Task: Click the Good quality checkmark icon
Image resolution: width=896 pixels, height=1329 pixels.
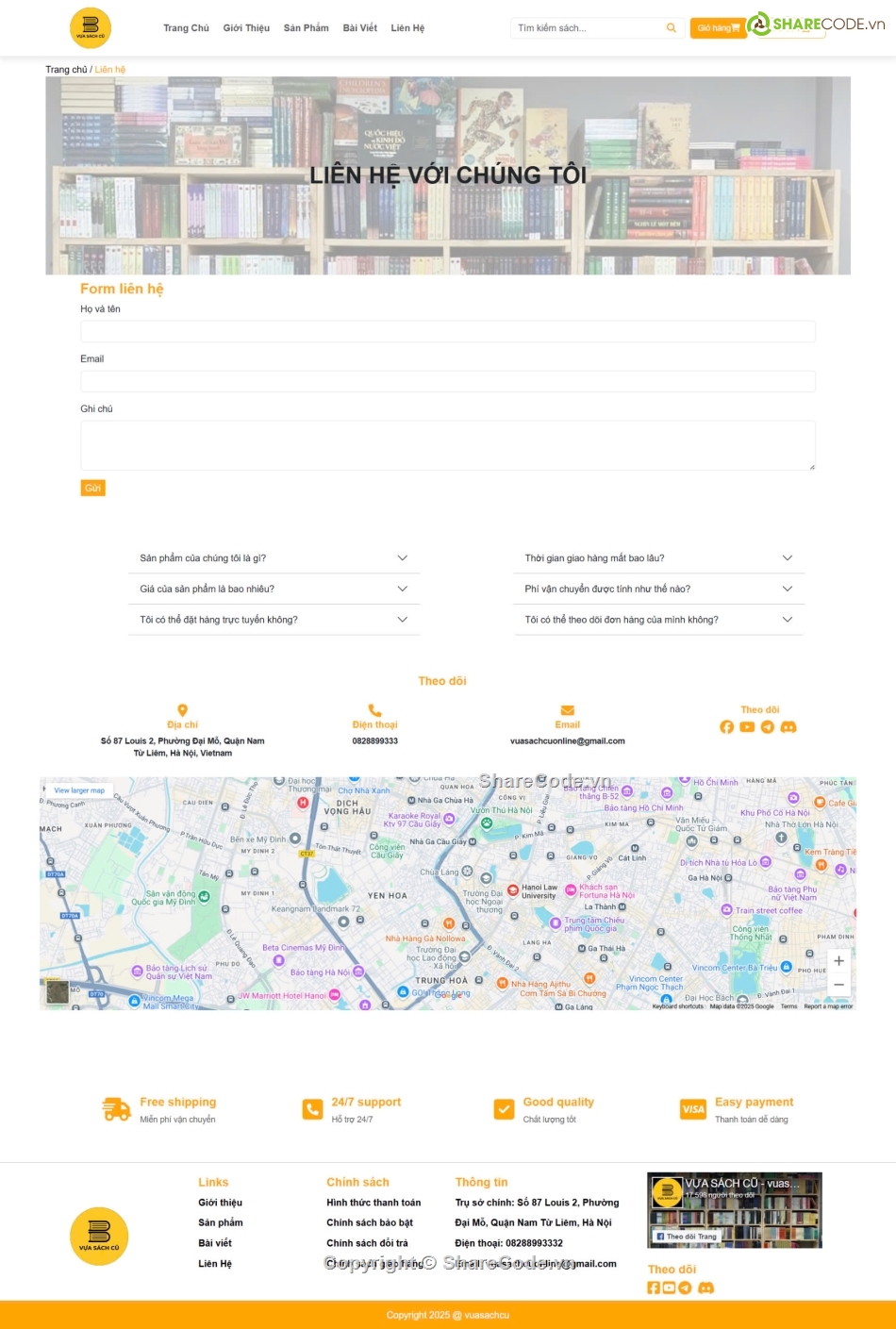Action: 505,1109
